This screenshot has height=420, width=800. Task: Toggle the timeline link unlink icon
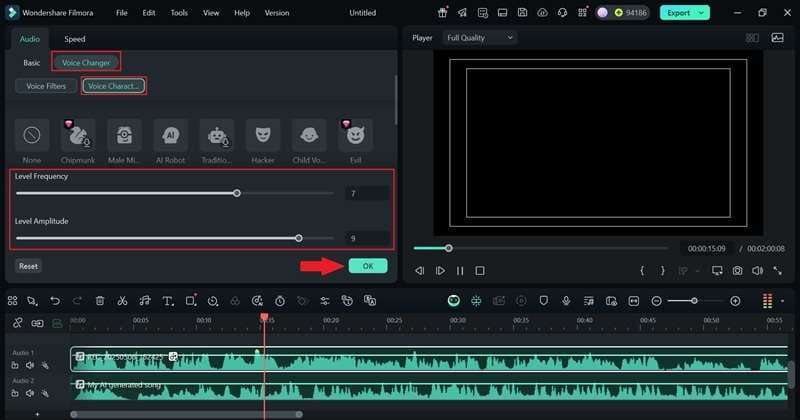(18, 323)
